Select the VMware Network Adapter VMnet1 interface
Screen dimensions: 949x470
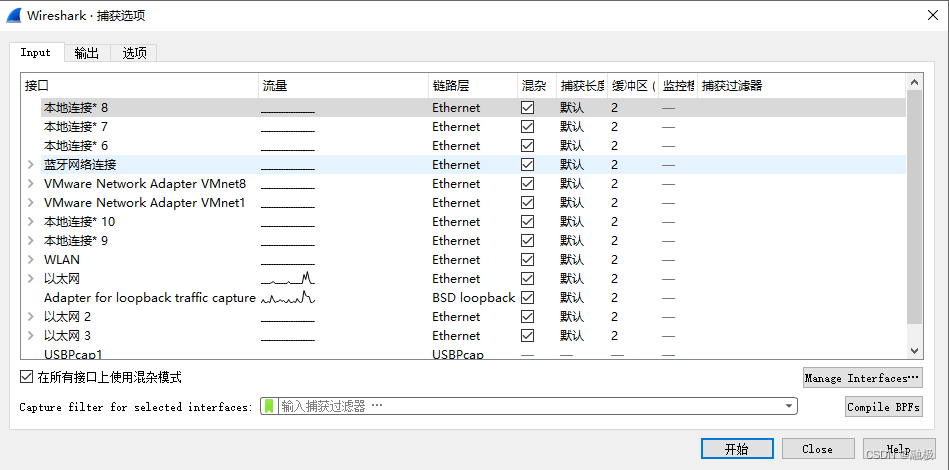point(145,203)
